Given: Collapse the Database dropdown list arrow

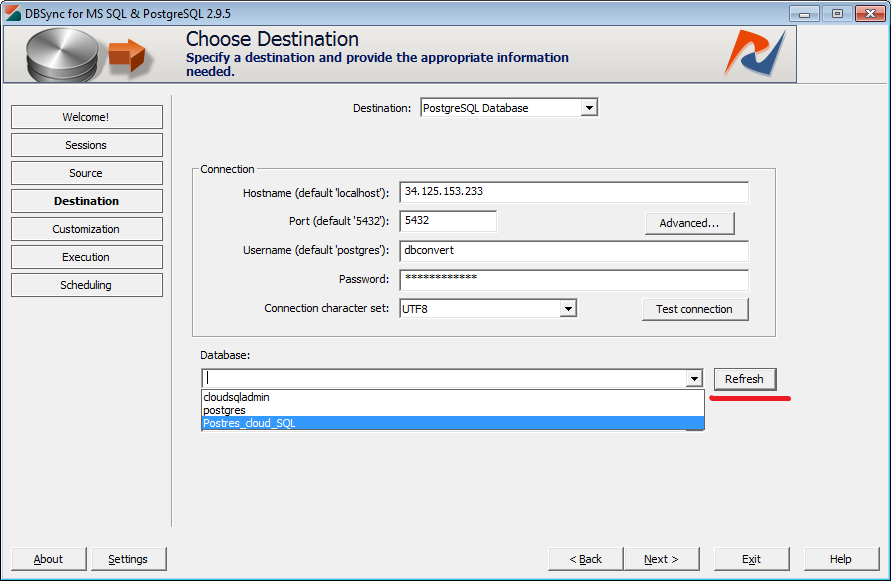Looking at the screenshot, I should (694, 378).
